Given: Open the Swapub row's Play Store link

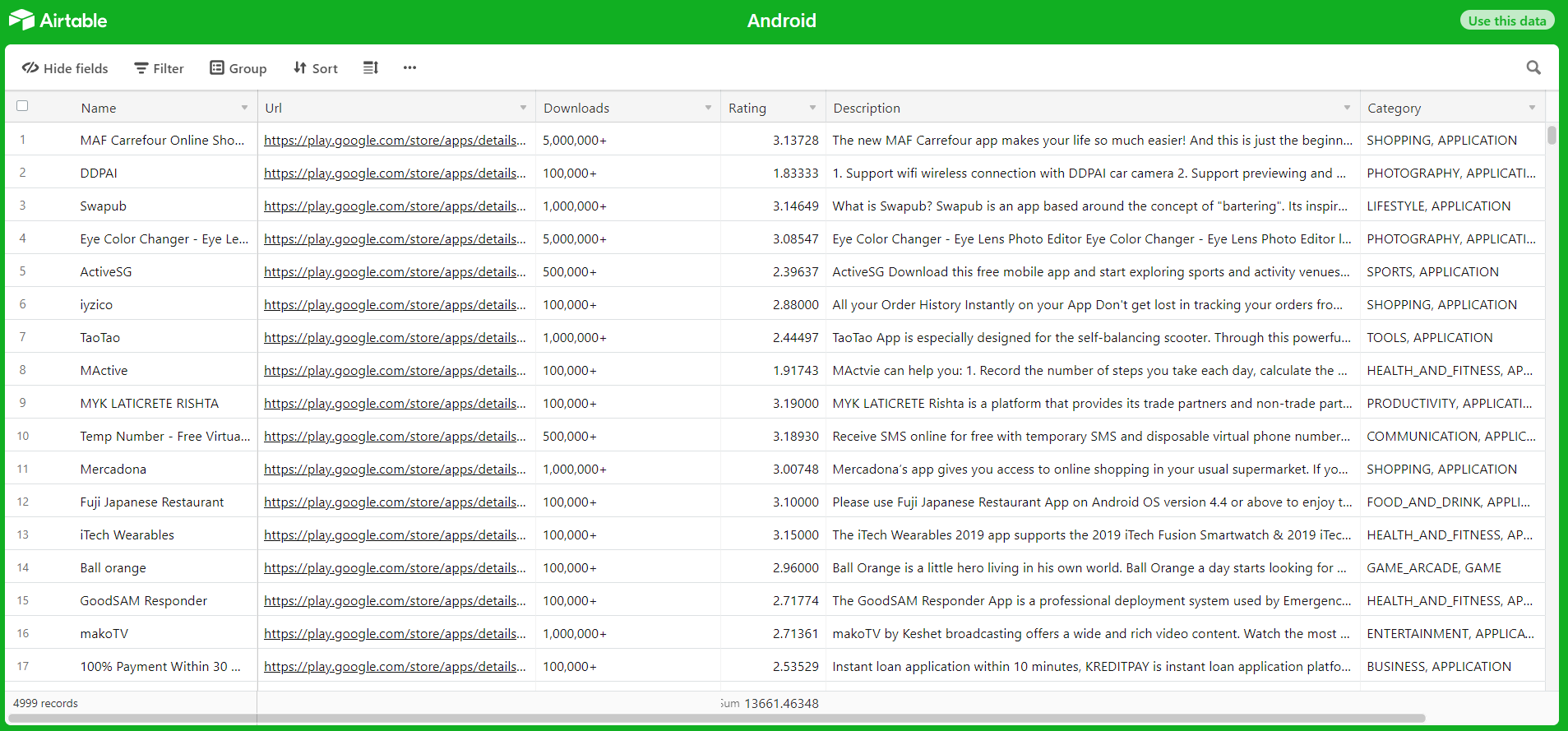Looking at the screenshot, I should click(x=395, y=206).
